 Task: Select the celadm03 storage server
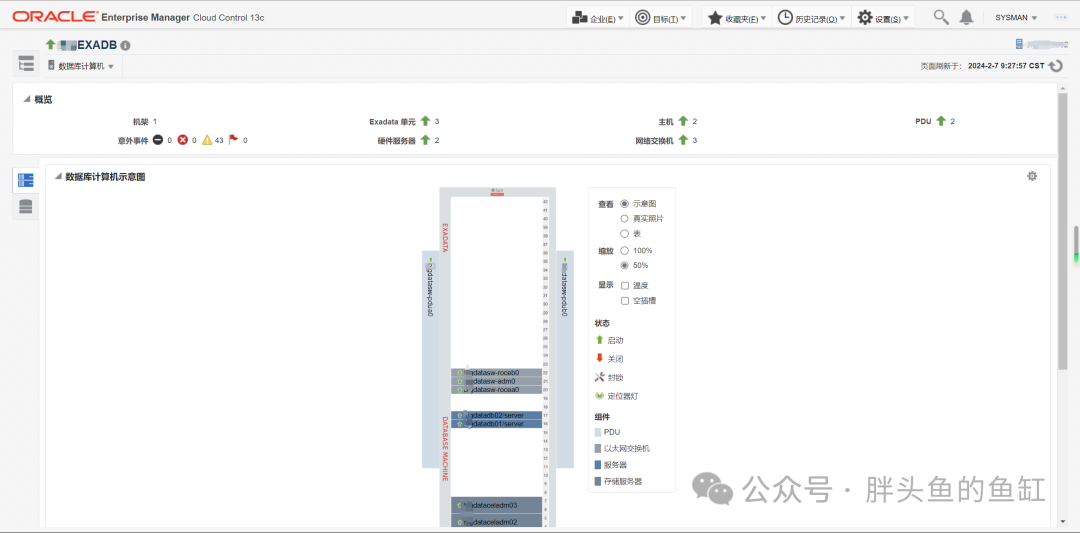496,505
